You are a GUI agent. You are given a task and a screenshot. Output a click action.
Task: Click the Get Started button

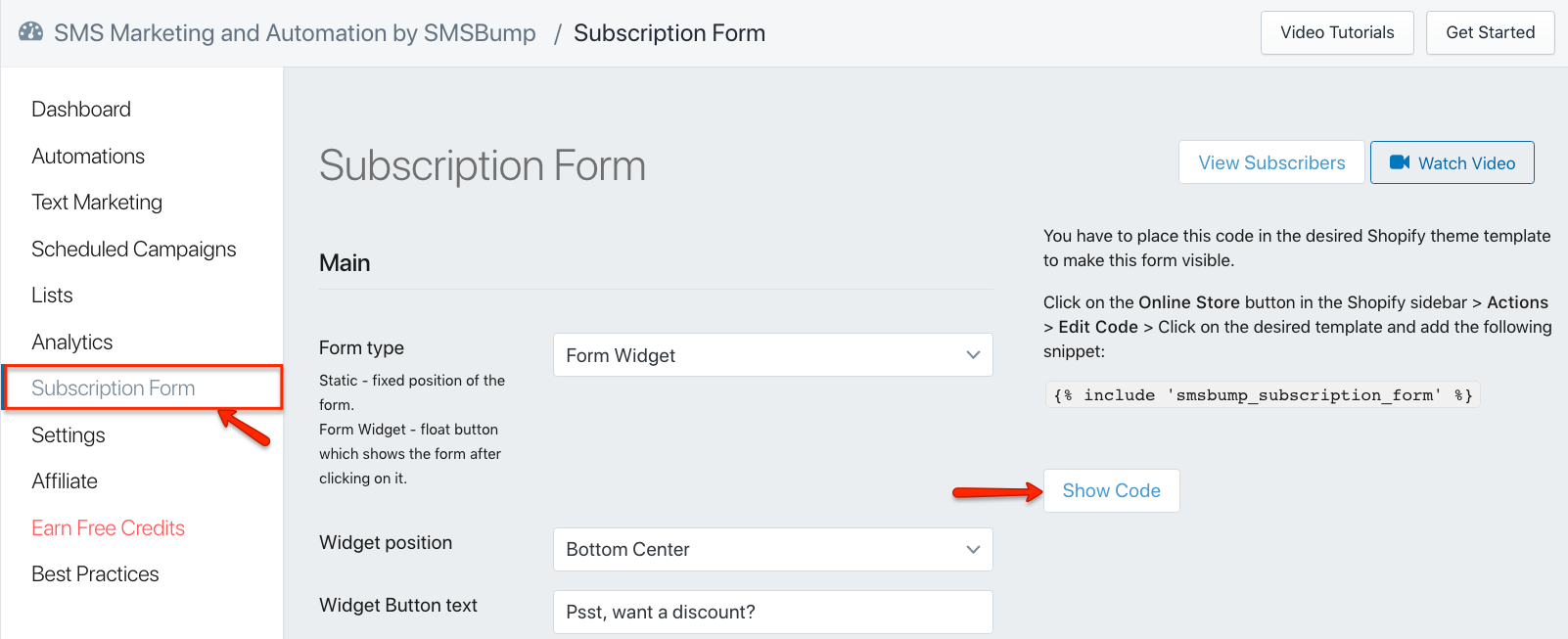[1491, 32]
